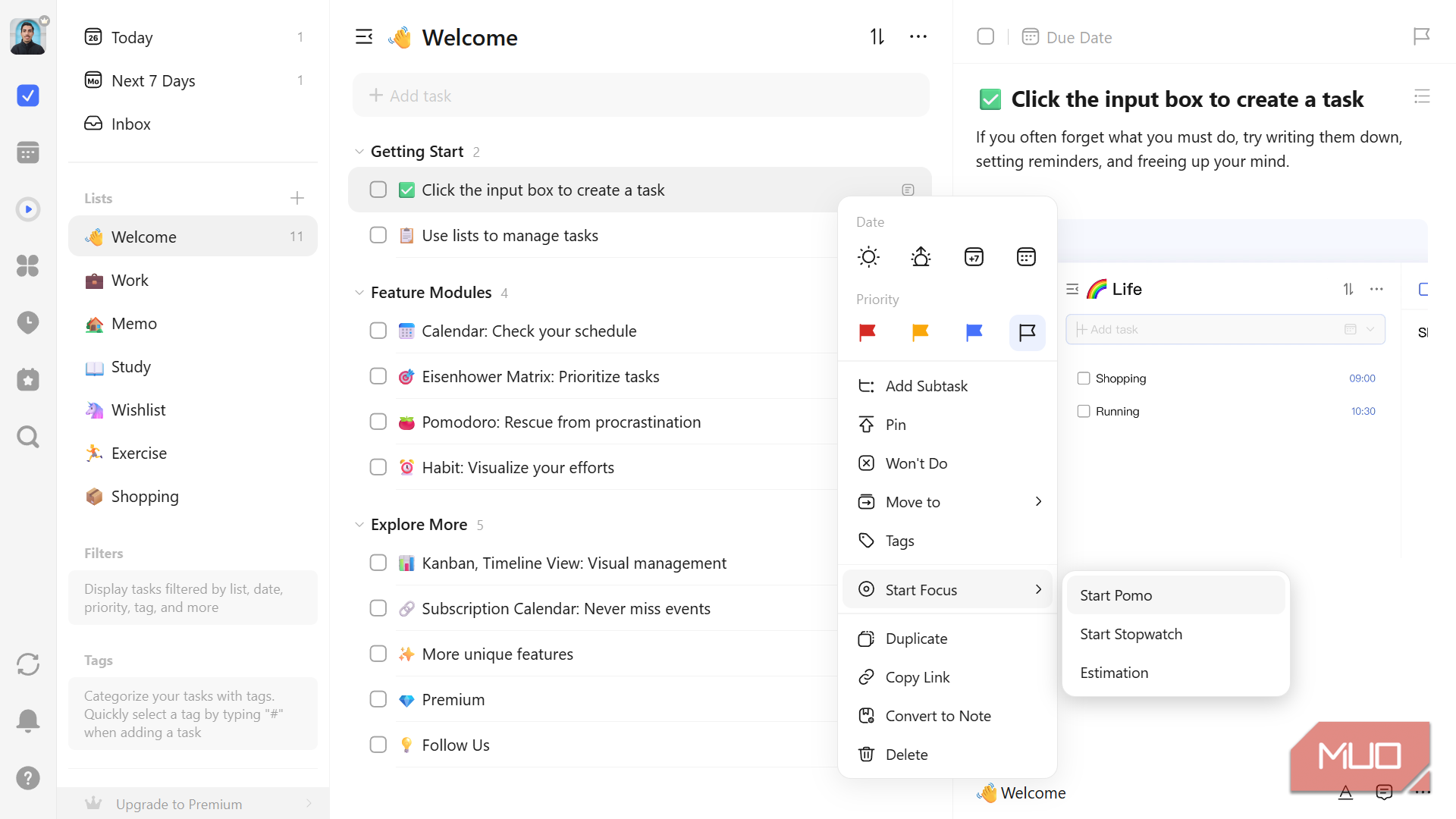Open the Notifications bell icon
1456x819 pixels.
tap(28, 720)
